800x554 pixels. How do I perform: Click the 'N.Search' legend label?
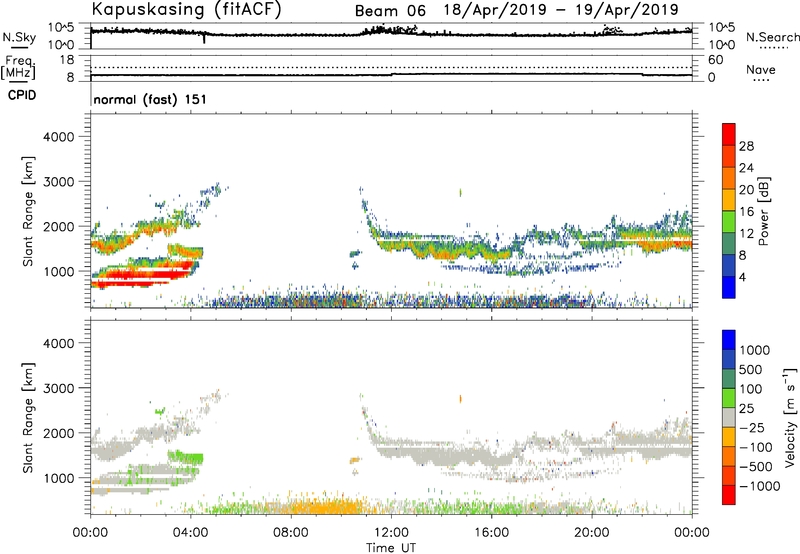click(773, 37)
